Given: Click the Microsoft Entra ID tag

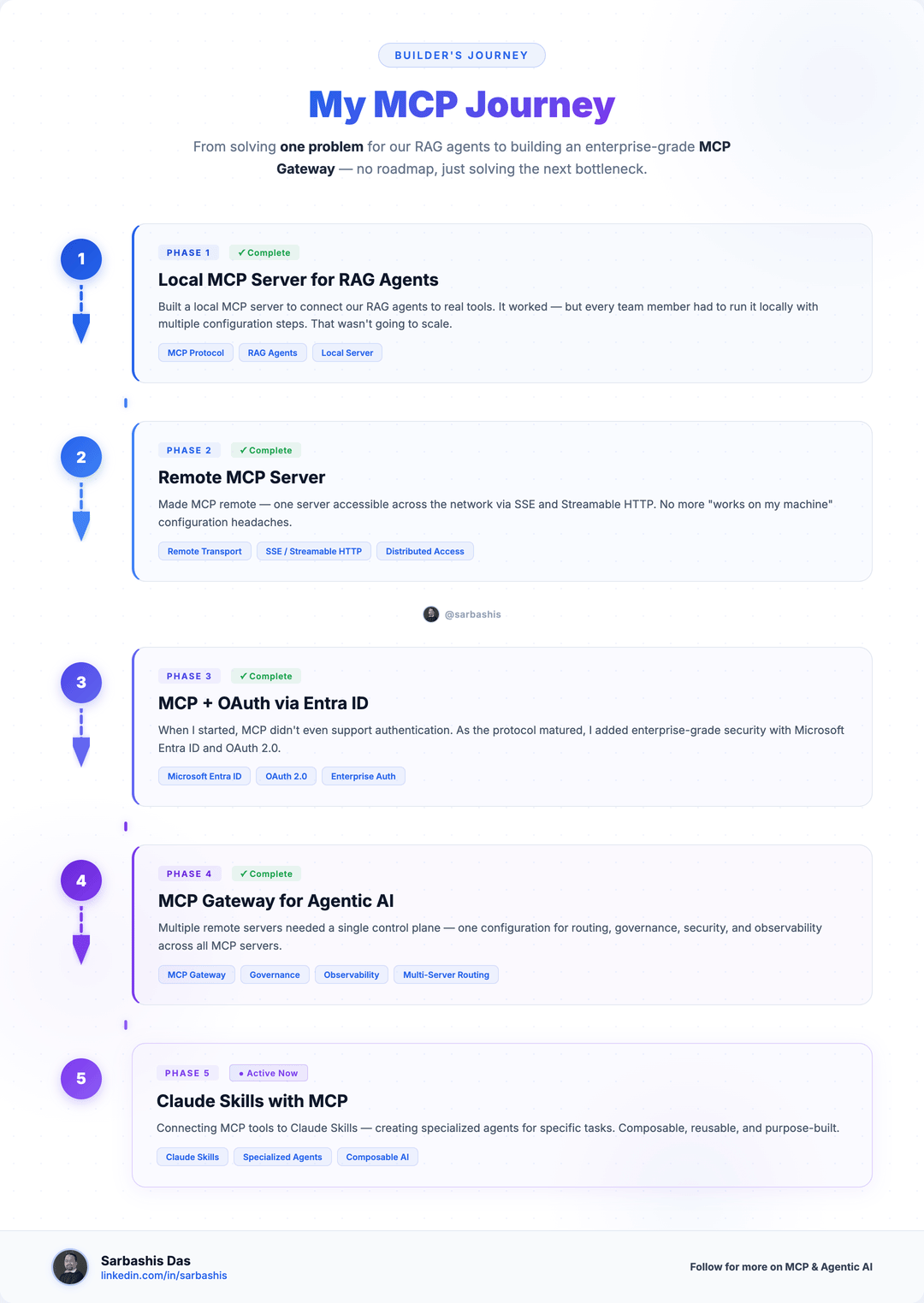Looking at the screenshot, I should pos(204,777).
